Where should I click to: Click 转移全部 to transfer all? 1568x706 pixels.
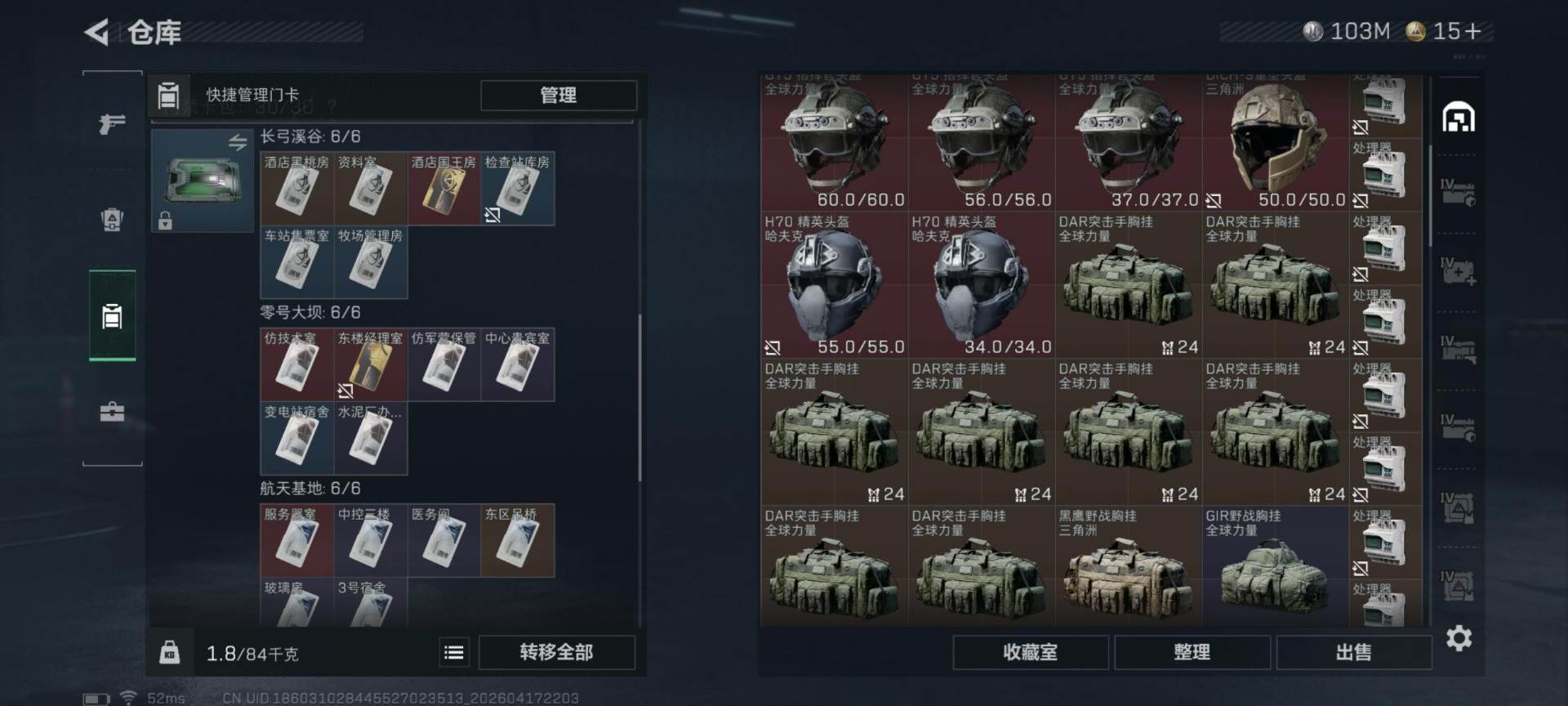(557, 652)
